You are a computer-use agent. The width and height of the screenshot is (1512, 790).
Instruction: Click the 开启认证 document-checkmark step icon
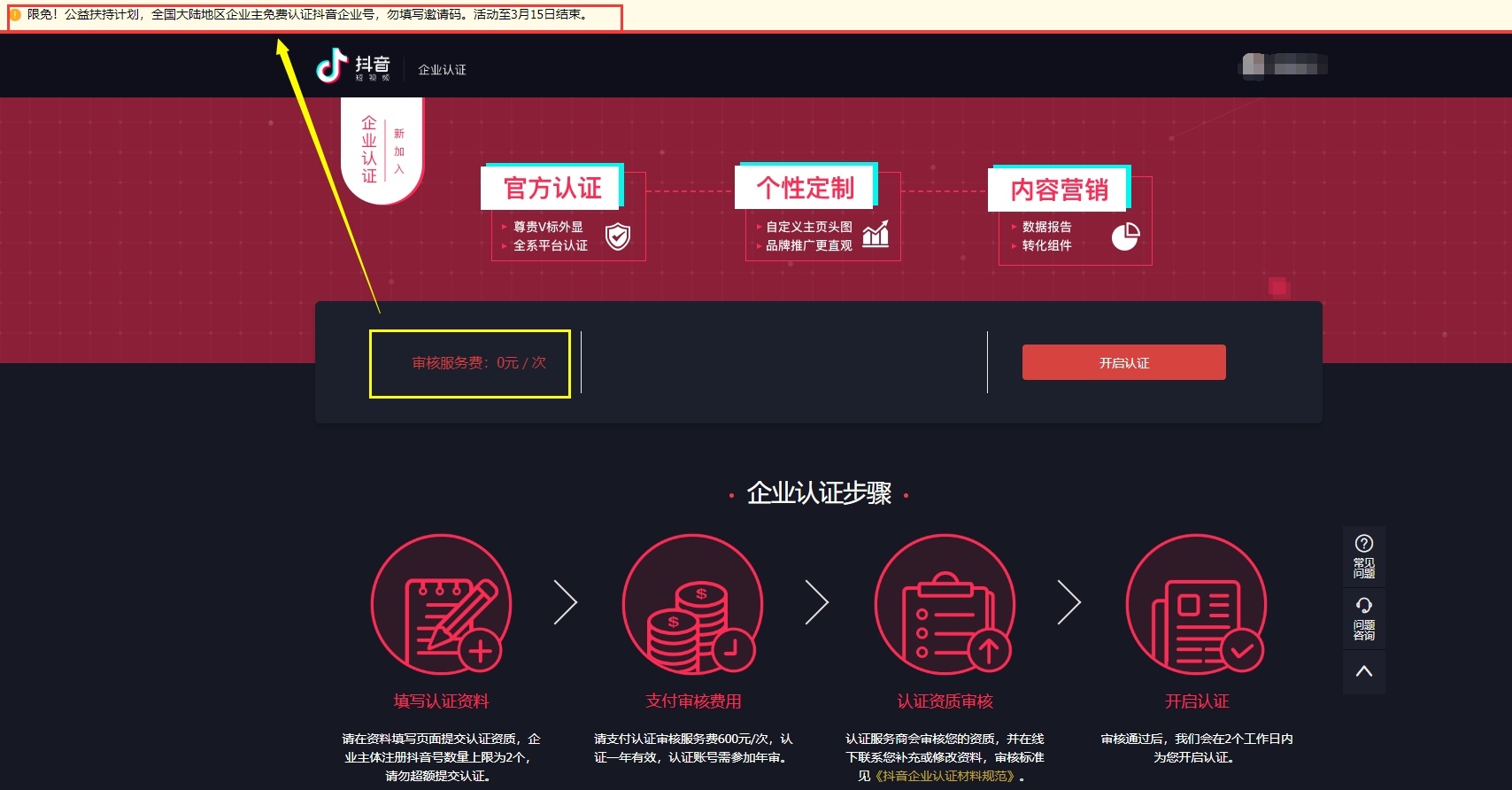click(1196, 604)
